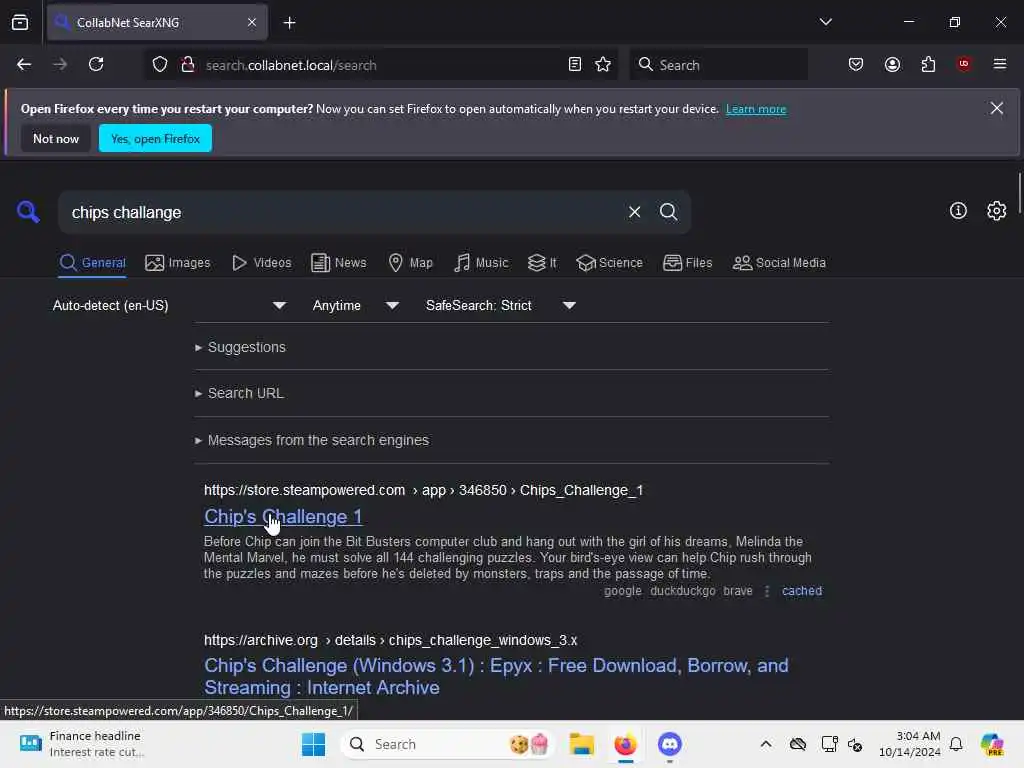This screenshot has height=768, width=1024.
Task: Switch to the Music search tab
Action: pos(481,263)
